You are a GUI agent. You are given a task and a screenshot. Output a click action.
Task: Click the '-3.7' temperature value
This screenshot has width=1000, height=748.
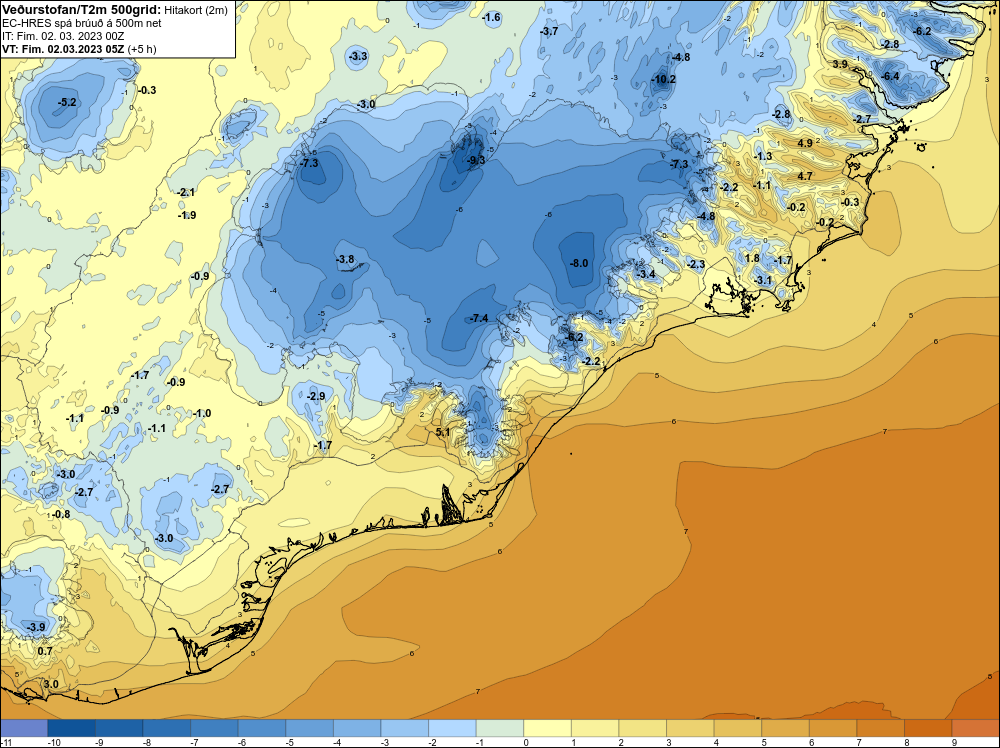tap(548, 31)
